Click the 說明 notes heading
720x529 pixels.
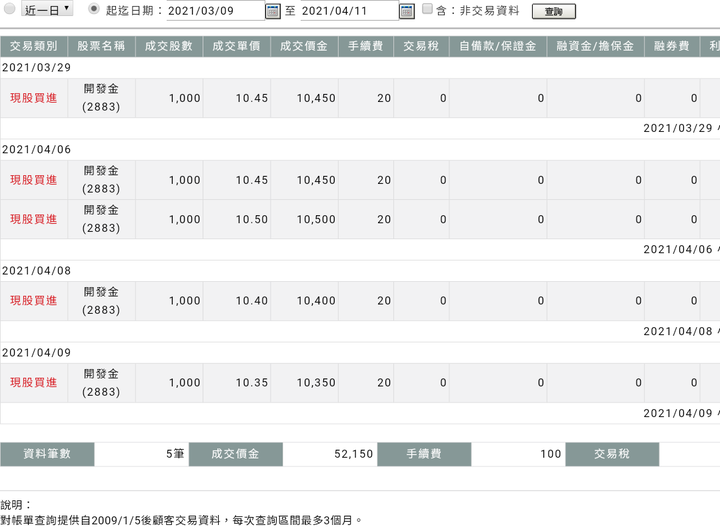[16, 505]
